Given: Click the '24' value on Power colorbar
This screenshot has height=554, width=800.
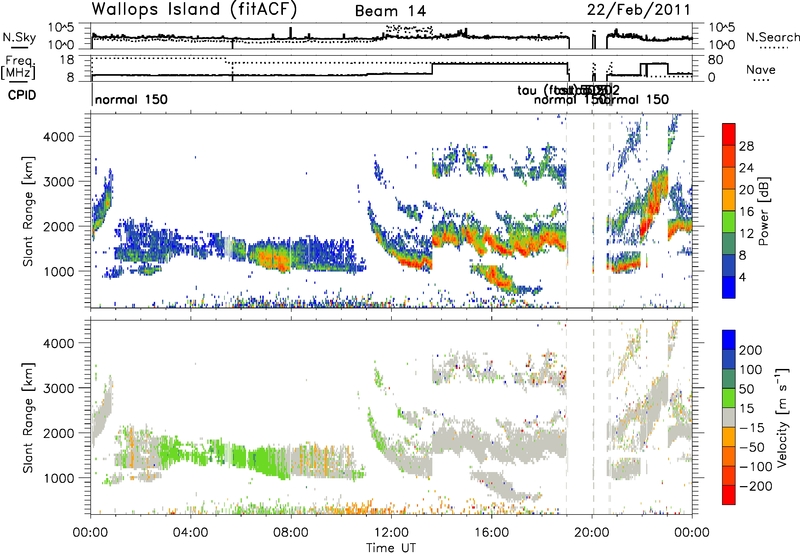Looking at the screenshot, I should 746,168.
